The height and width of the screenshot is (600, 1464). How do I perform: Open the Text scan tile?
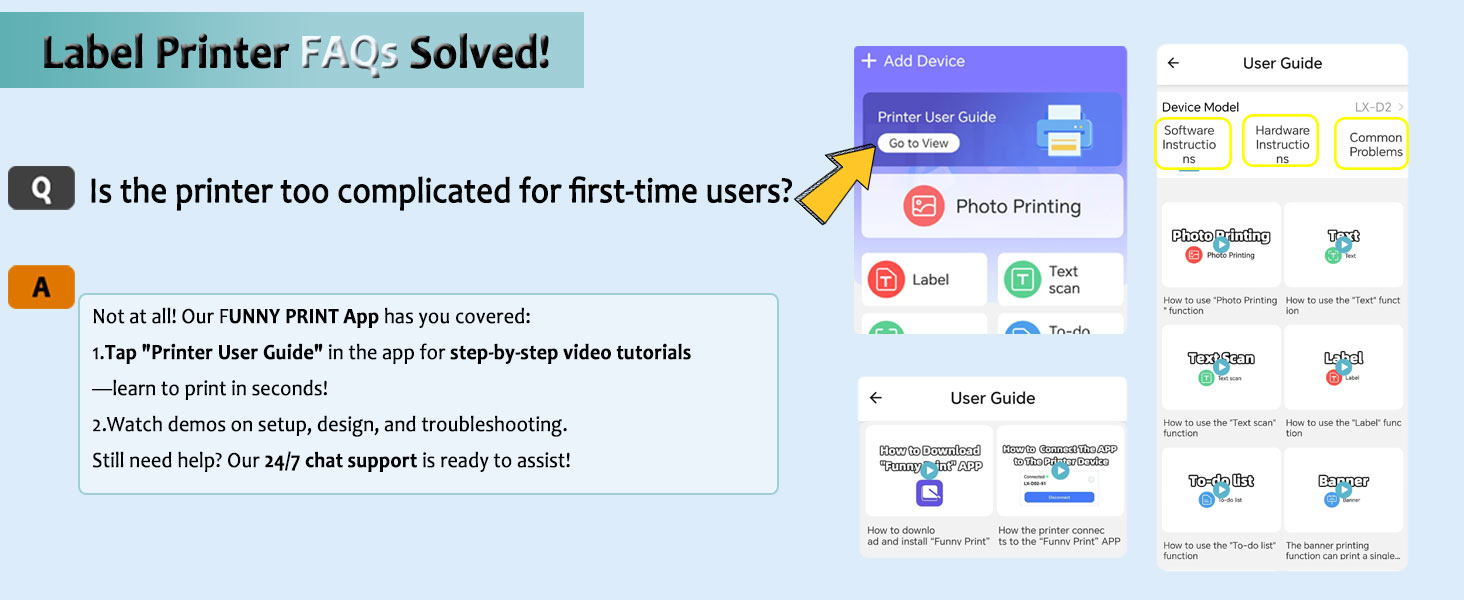pos(1061,279)
